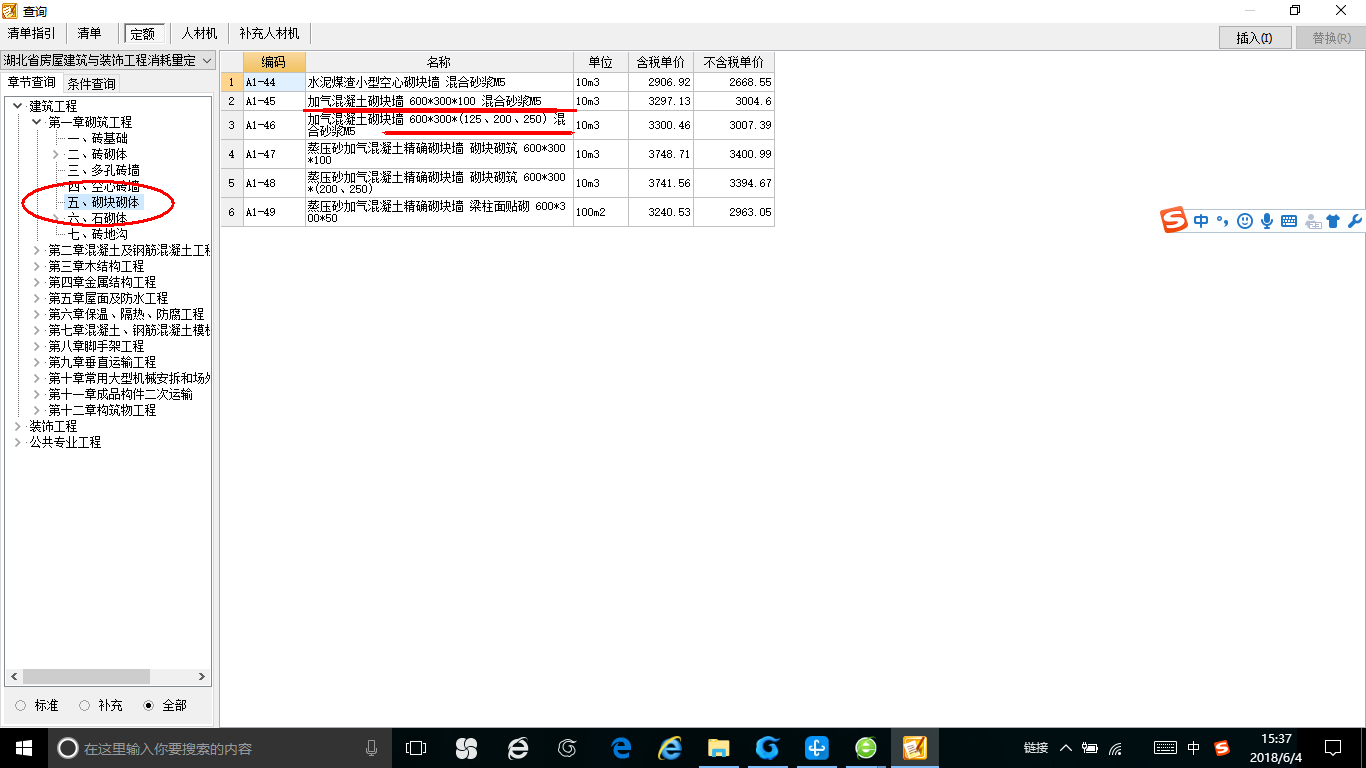
Task: Switch punctuation mode on Sogou toolbar
Action: (x=1223, y=222)
